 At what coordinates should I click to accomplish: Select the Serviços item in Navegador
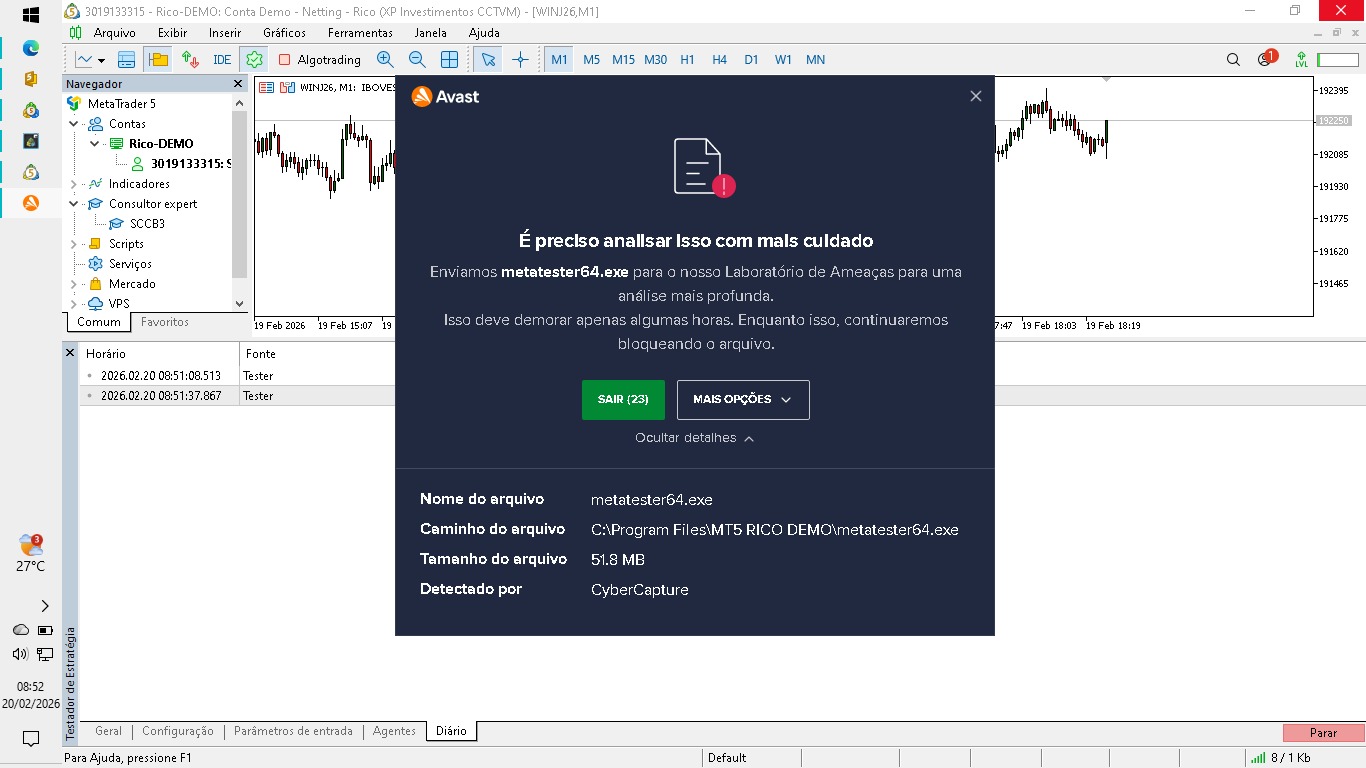tap(131, 264)
